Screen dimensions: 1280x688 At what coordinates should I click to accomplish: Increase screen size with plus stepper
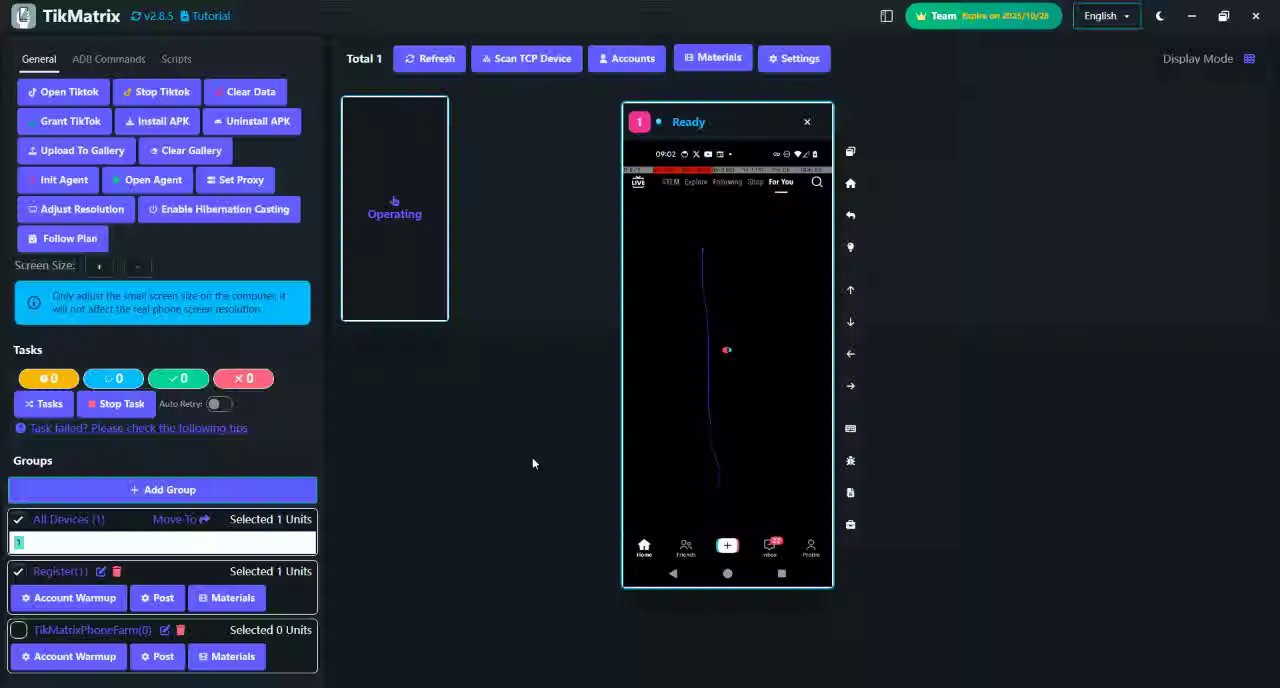99,266
